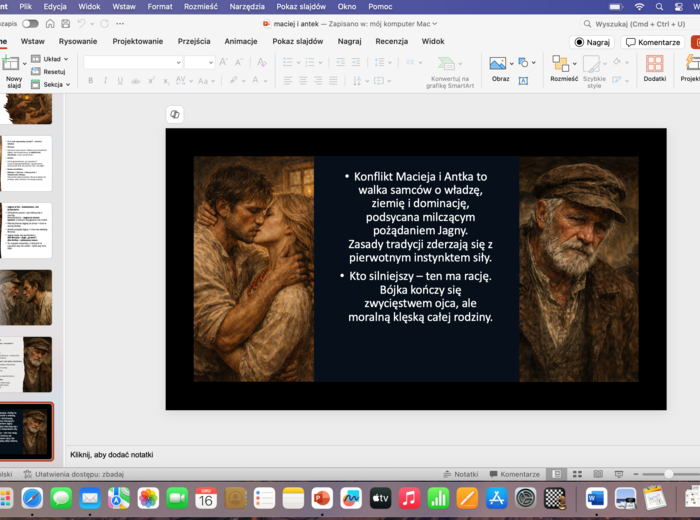Image resolution: width=700 pixels, height=520 pixels.
Task: Click the Rozmieść arrange icon in ribbon
Action: 559,64
